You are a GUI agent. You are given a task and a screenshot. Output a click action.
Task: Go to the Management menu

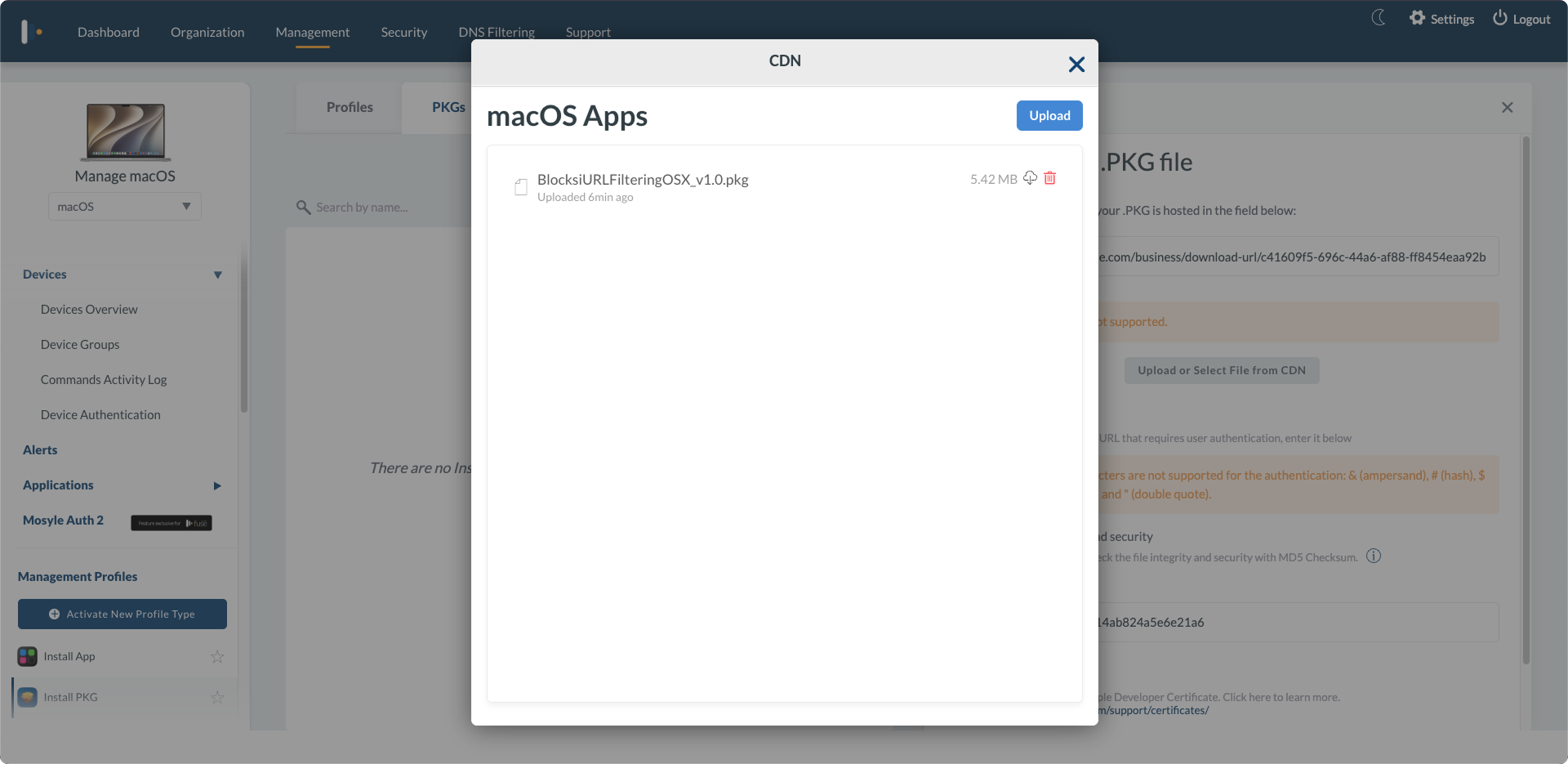[313, 32]
